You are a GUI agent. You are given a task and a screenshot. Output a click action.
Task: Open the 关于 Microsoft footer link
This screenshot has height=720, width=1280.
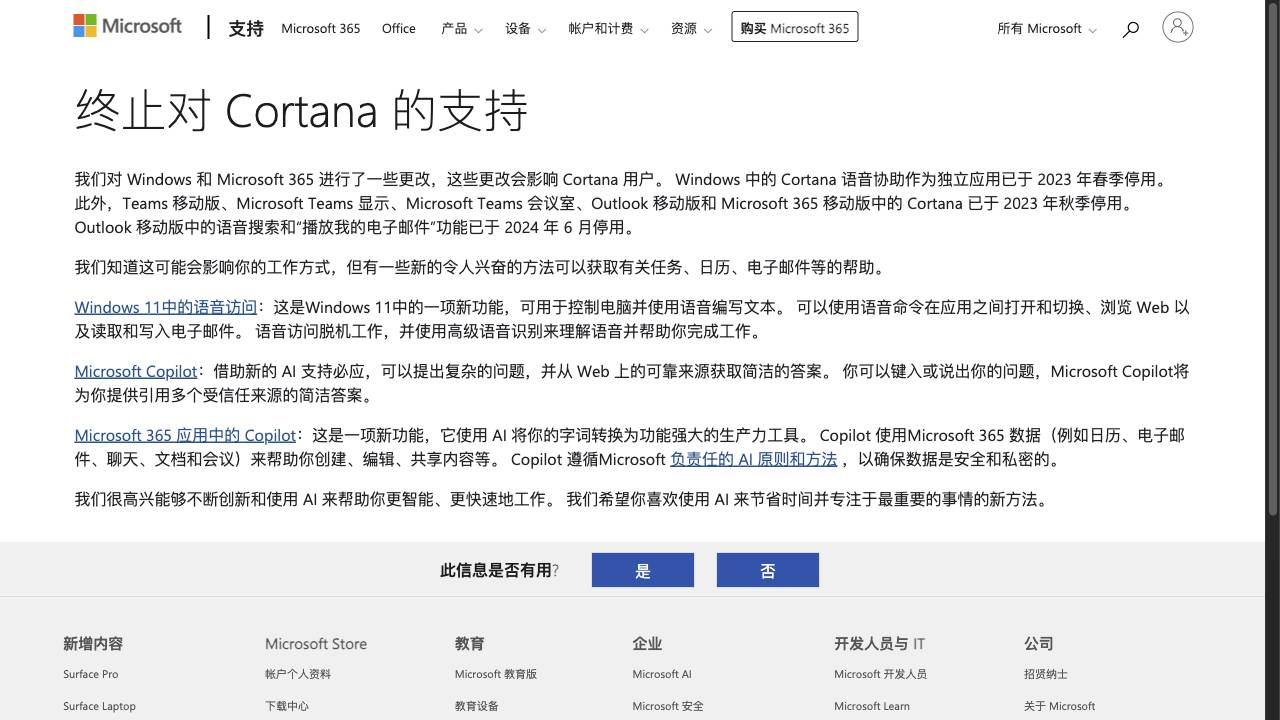(1060, 706)
